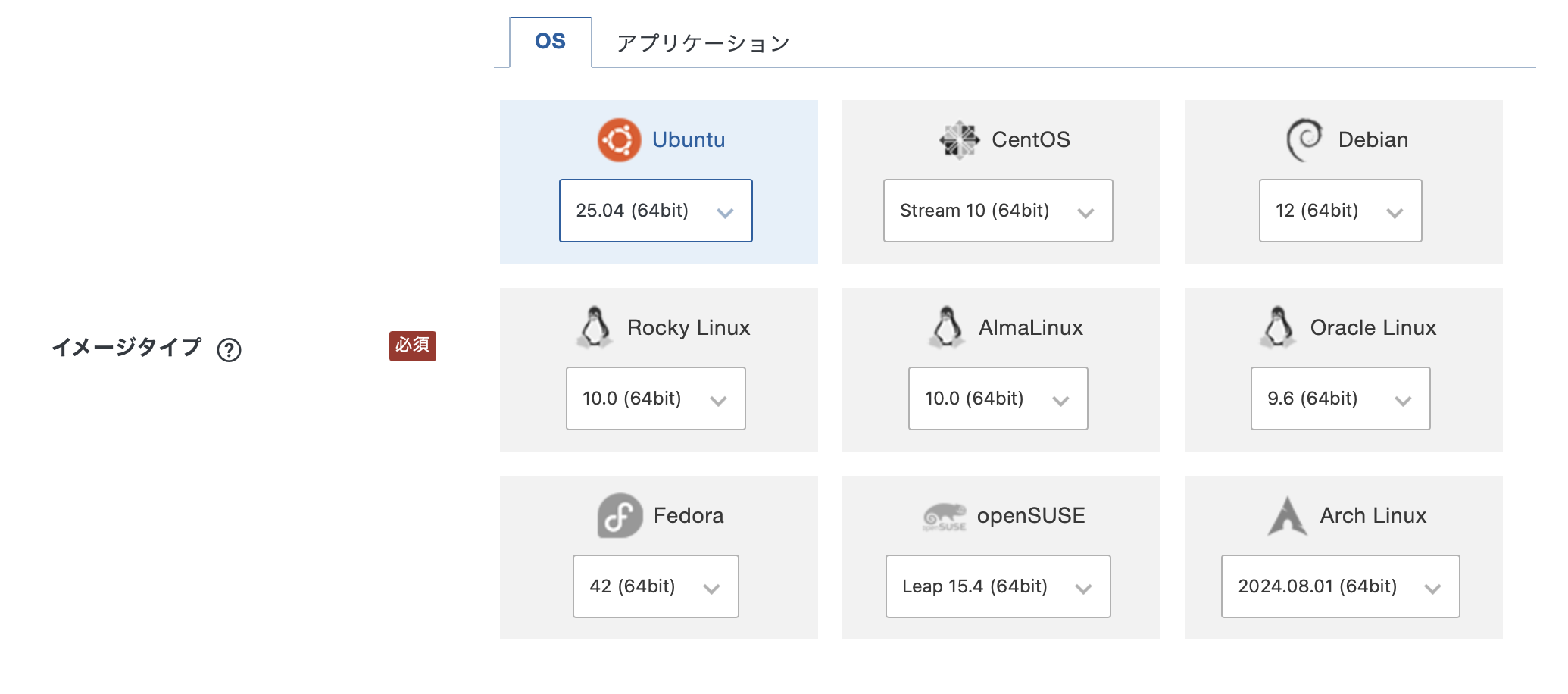
Task: Expand the Fedora 42 version selector
Action: [655, 586]
